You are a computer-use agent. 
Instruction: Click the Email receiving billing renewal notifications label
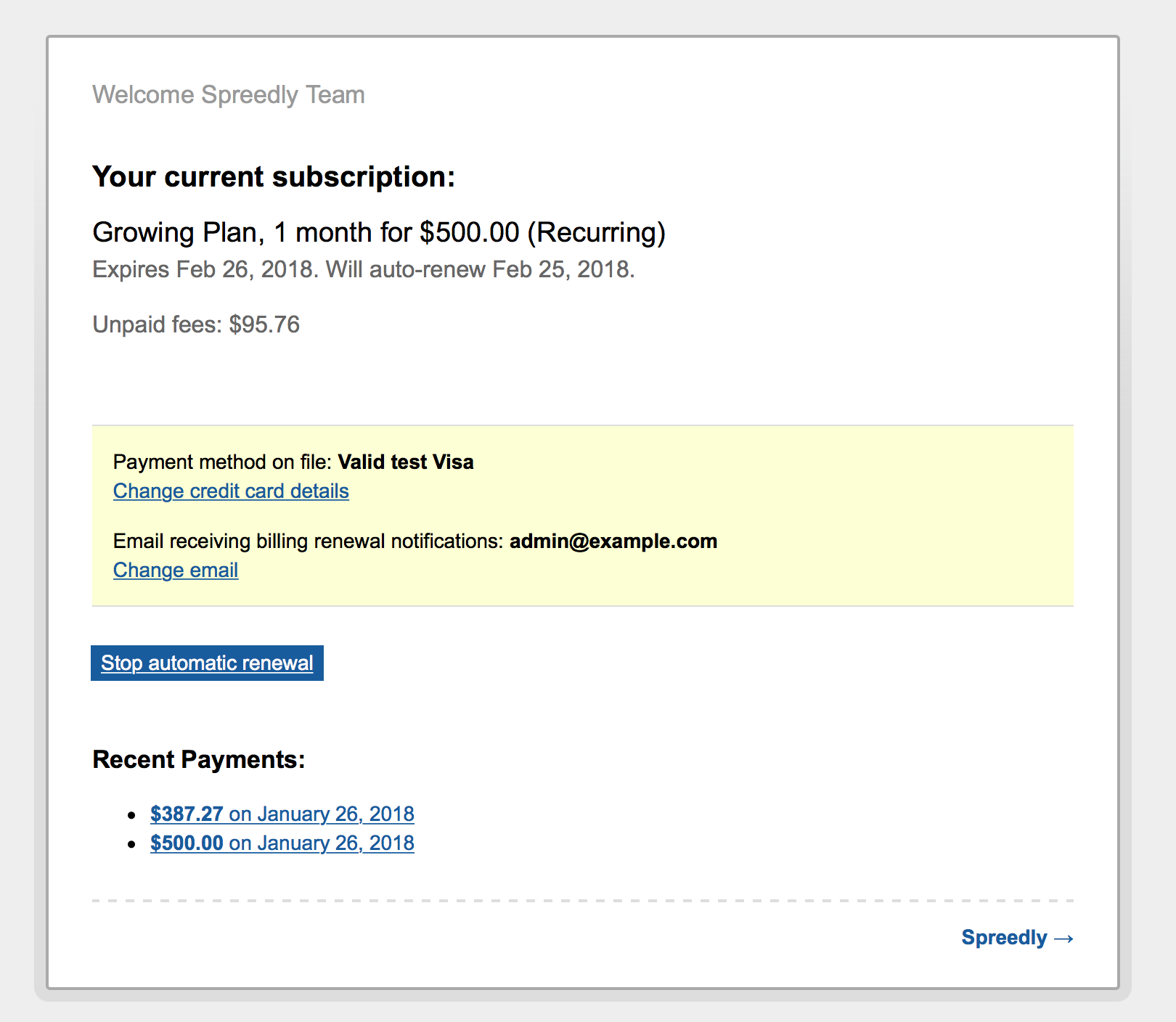click(x=309, y=541)
